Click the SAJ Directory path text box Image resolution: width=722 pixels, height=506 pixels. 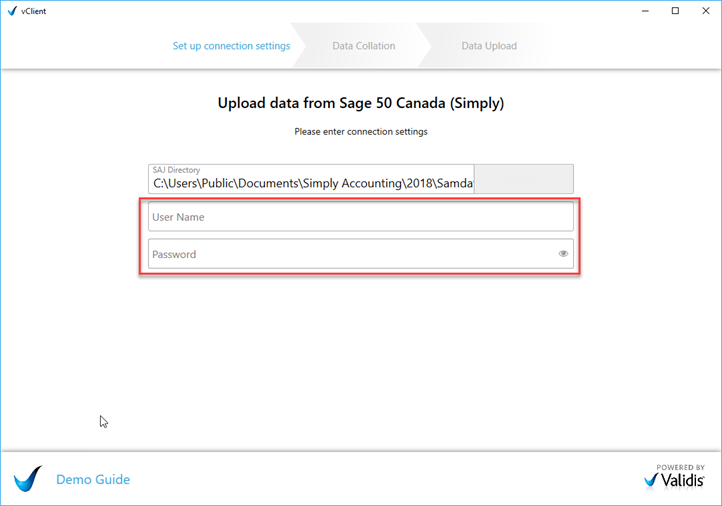click(312, 184)
